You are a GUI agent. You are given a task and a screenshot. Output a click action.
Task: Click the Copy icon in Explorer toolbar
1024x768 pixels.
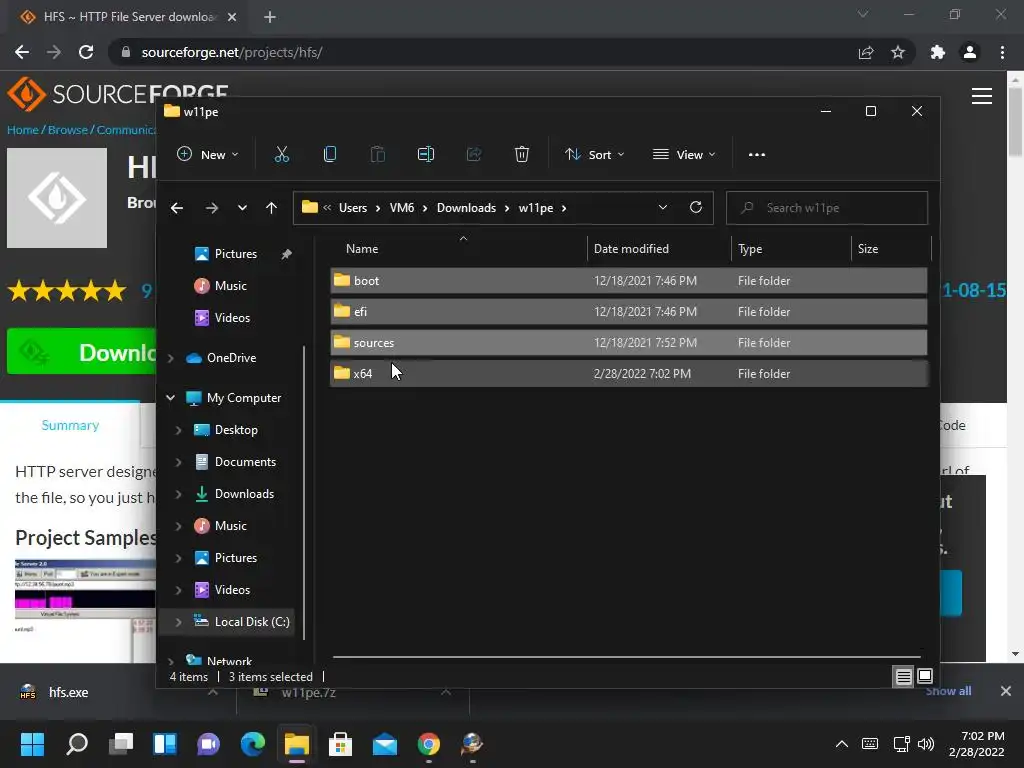coord(330,155)
